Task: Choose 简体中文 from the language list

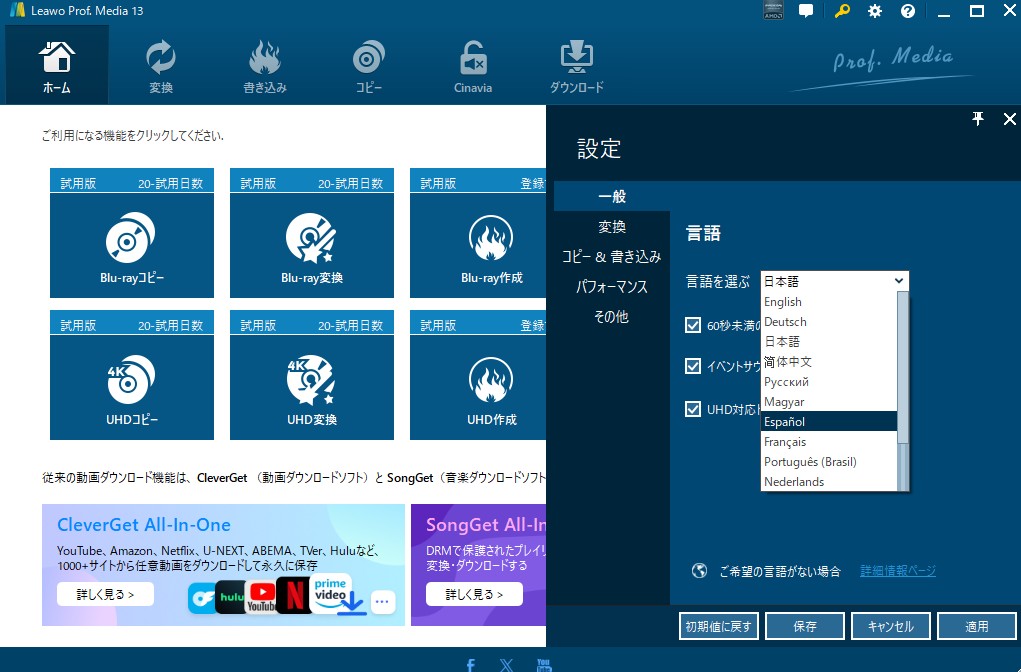Action: [829, 361]
